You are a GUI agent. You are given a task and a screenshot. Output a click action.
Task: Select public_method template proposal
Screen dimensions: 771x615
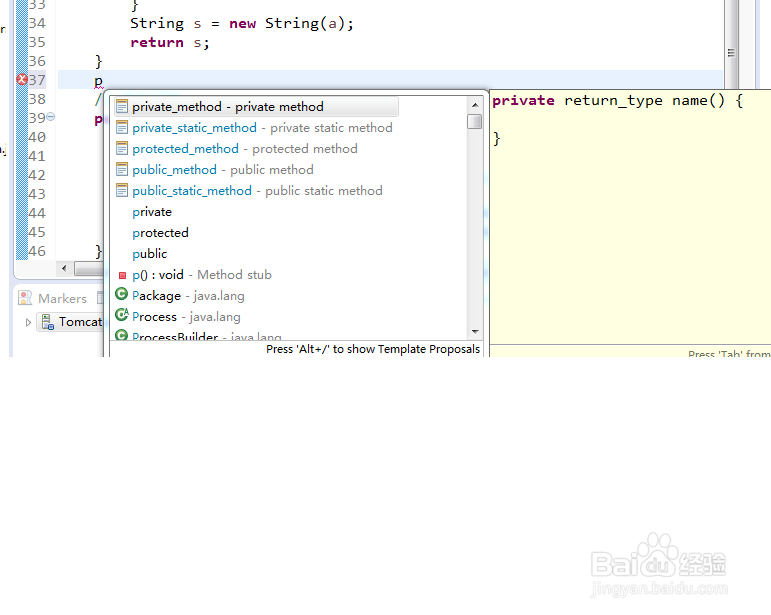222,170
